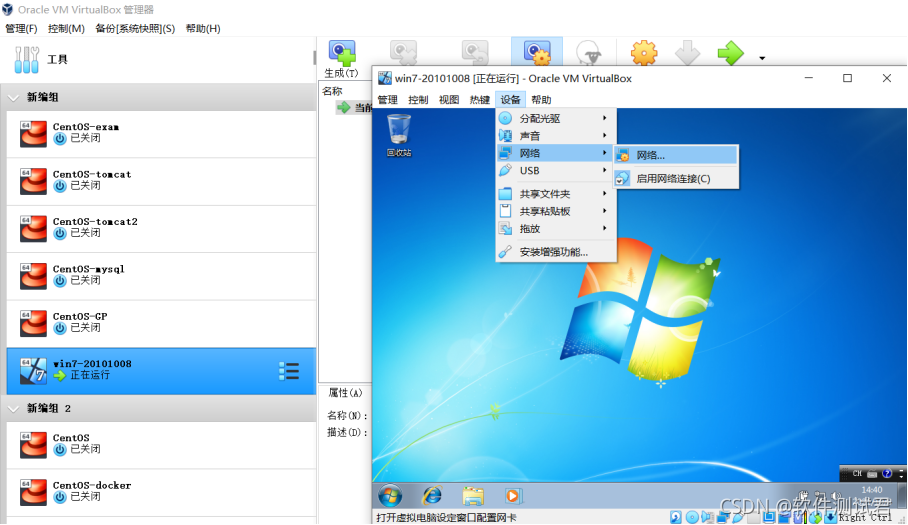
Task: Select the CentOS-tomcat2 virtual machine
Action: pyautogui.click(x=161, y=229)
